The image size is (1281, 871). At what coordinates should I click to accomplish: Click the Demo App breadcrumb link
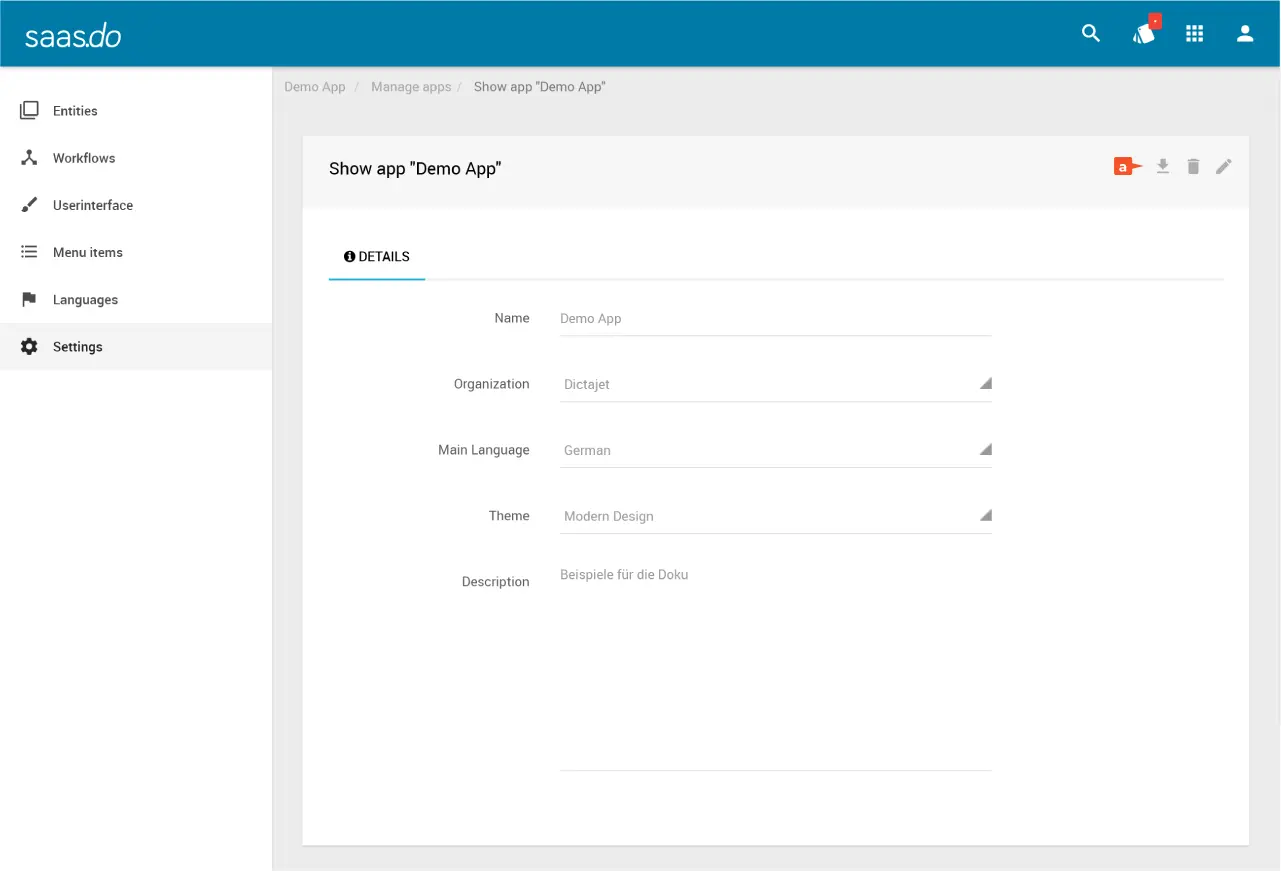tap(314, 87)
